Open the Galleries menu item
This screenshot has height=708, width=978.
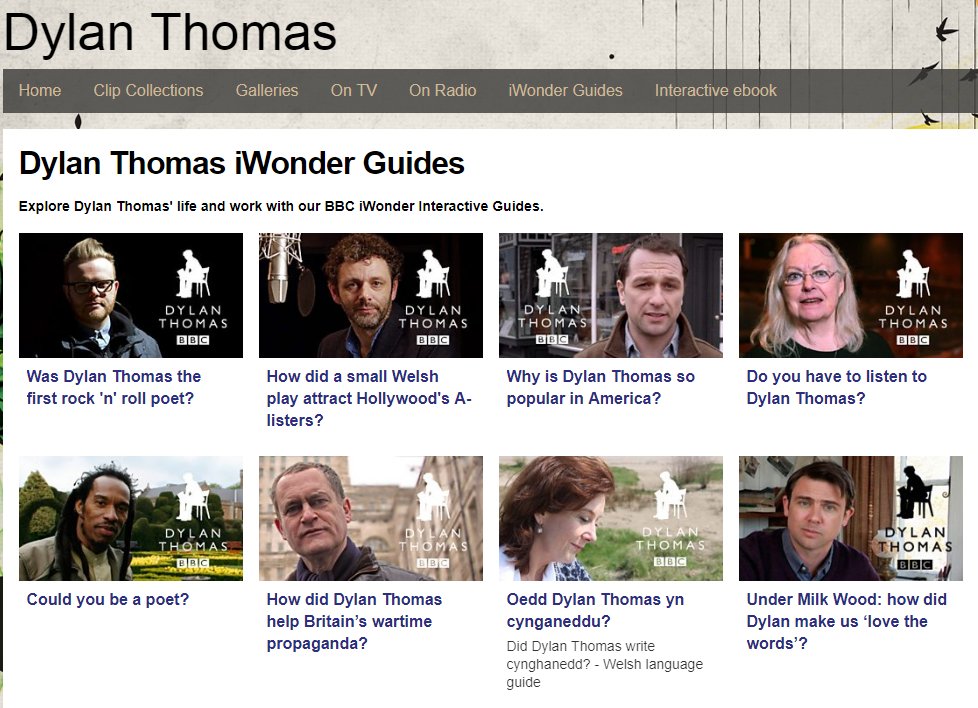[x=267, y=90]
